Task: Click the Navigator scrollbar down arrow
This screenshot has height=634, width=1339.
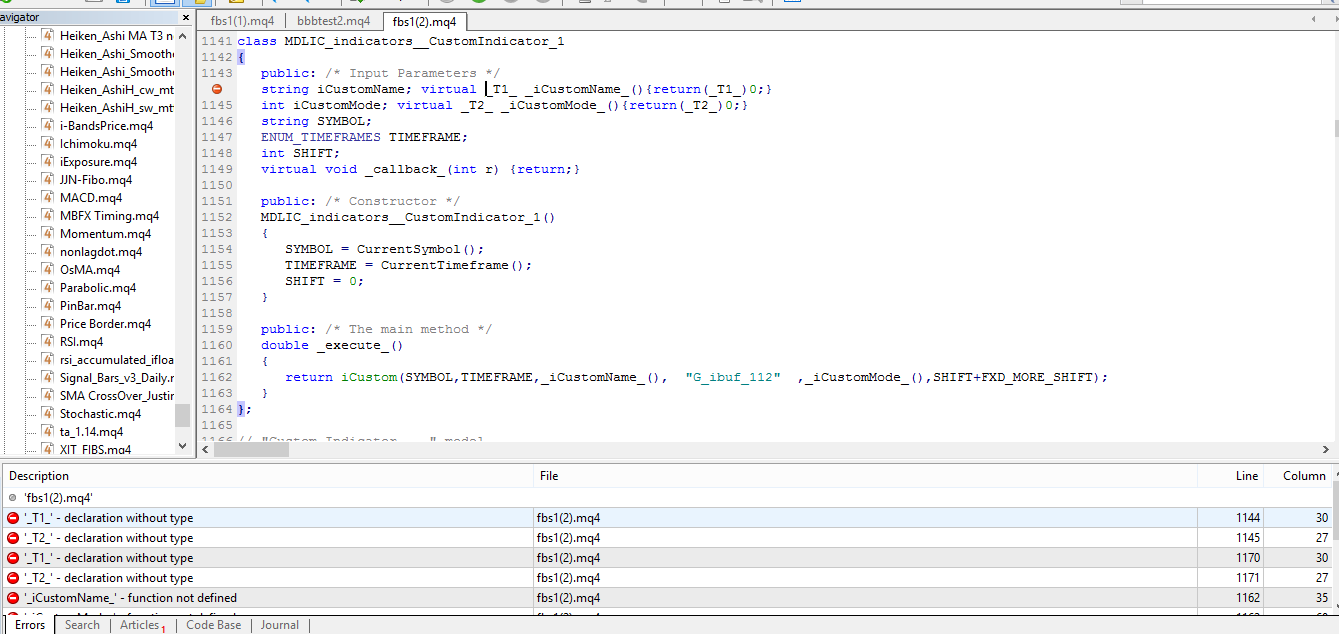Action: pyautogui.click(x=182, y=446)
